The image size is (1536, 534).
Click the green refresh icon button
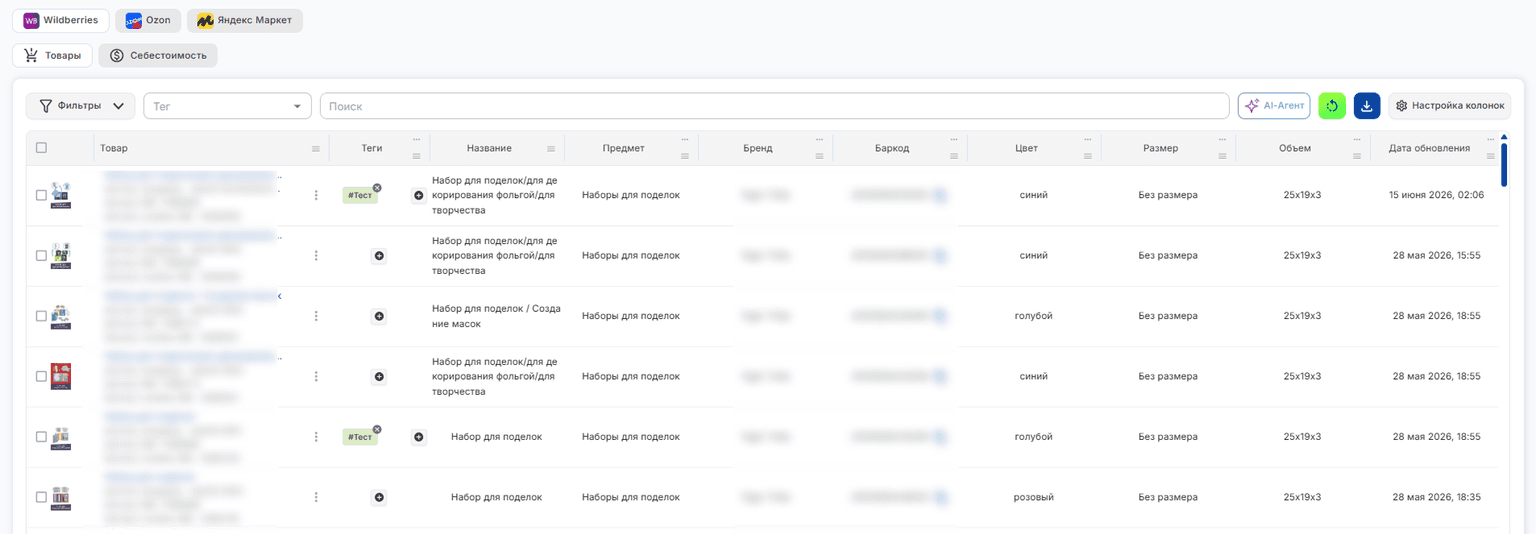pos(1332,106)
